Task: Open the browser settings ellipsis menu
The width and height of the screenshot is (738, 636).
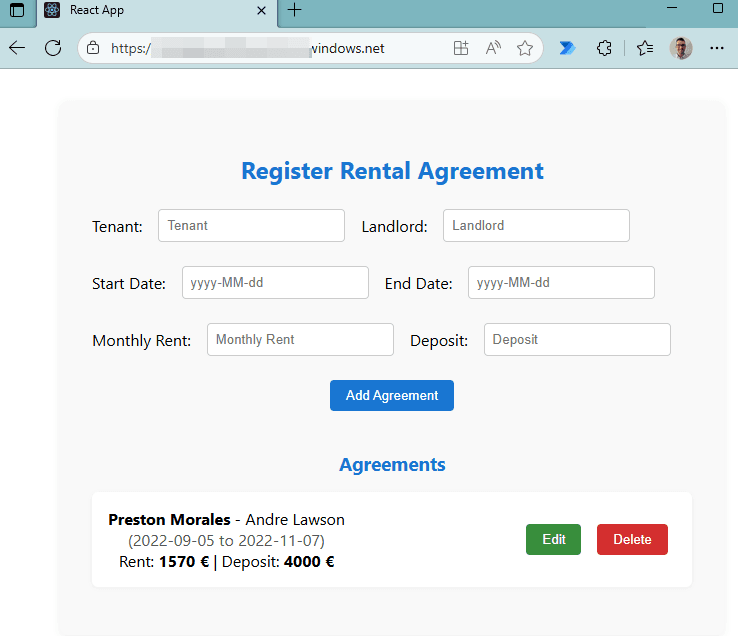Action: point(716,48)
